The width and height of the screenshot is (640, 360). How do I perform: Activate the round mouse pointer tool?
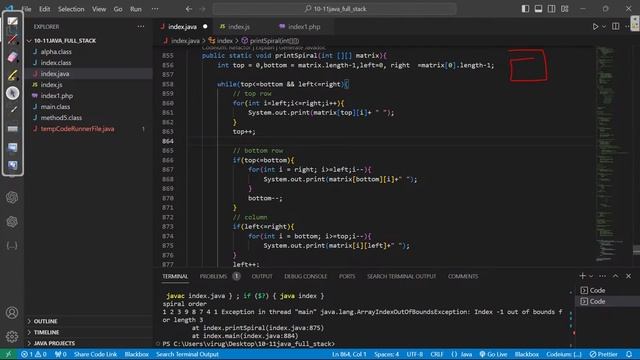pos(12,93)
